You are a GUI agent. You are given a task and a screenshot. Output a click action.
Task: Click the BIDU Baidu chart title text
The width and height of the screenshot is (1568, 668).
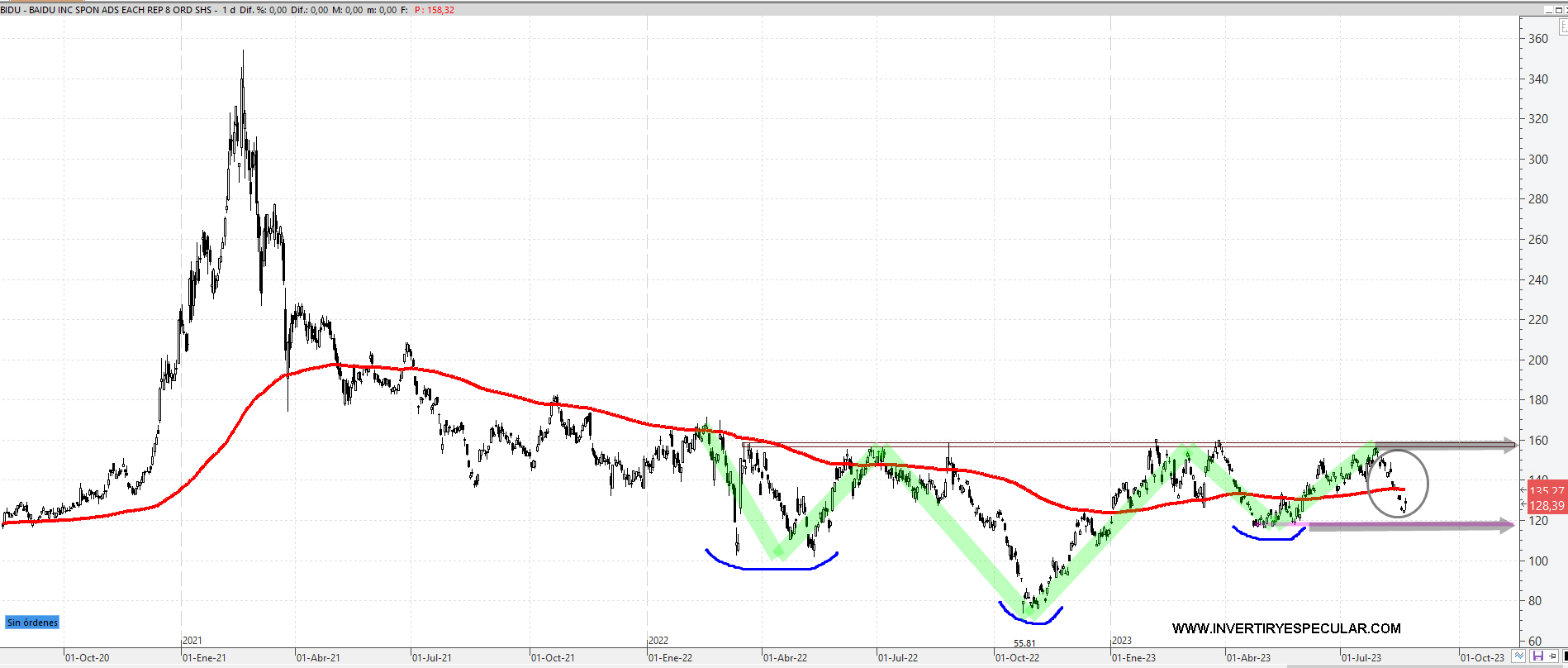(107, 10)
